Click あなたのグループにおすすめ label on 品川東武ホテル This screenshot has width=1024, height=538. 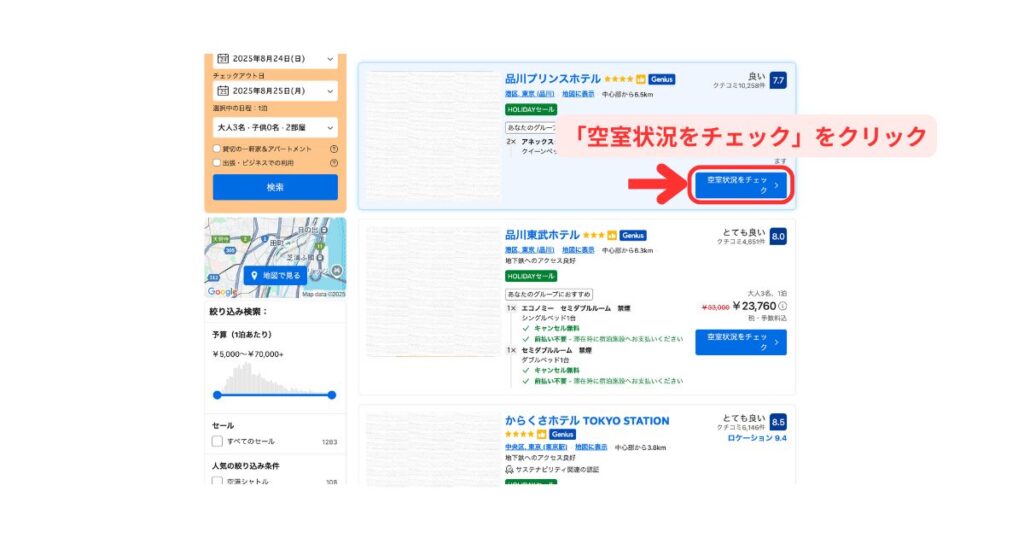(x=549, y=294)
